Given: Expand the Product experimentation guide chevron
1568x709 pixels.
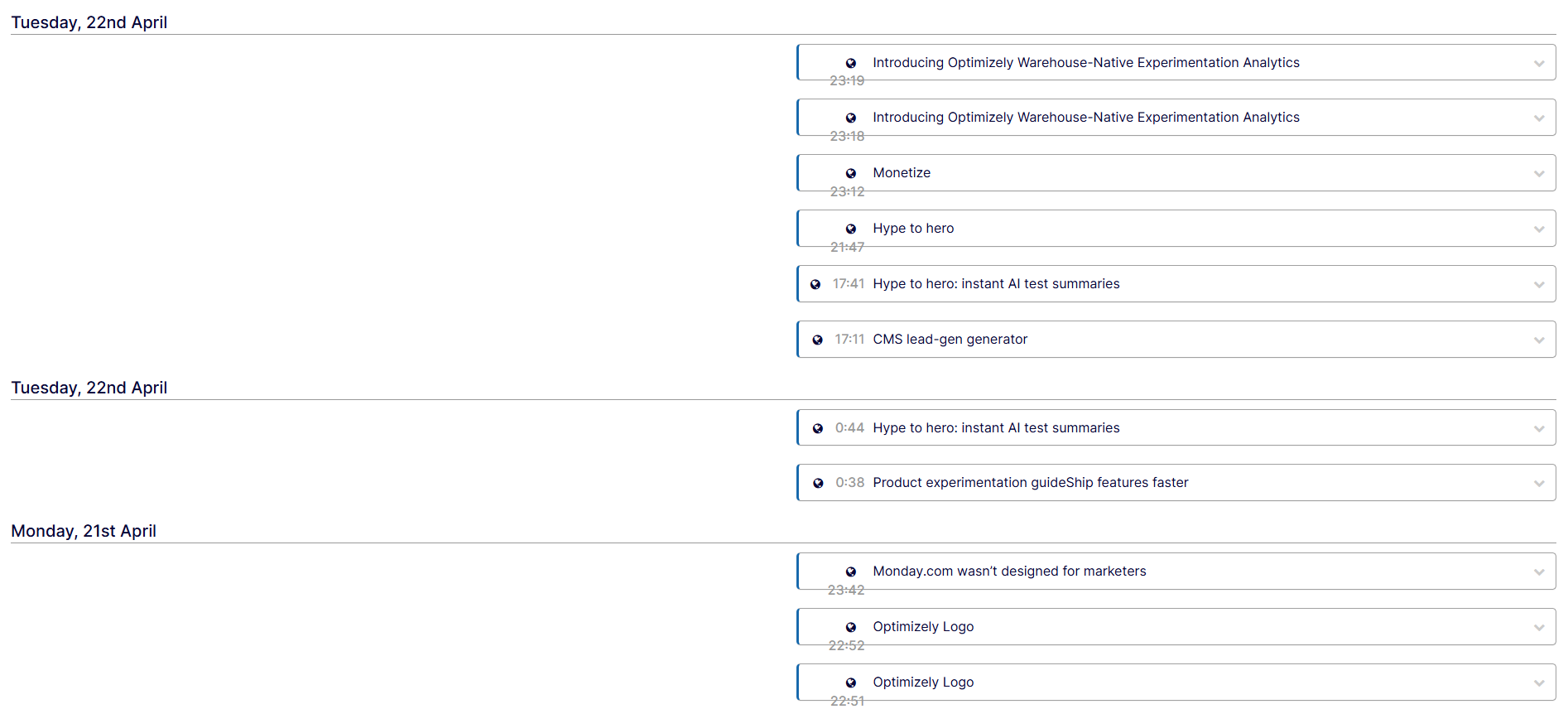Looking at the screenshot, I should (x=1539, y=484).
